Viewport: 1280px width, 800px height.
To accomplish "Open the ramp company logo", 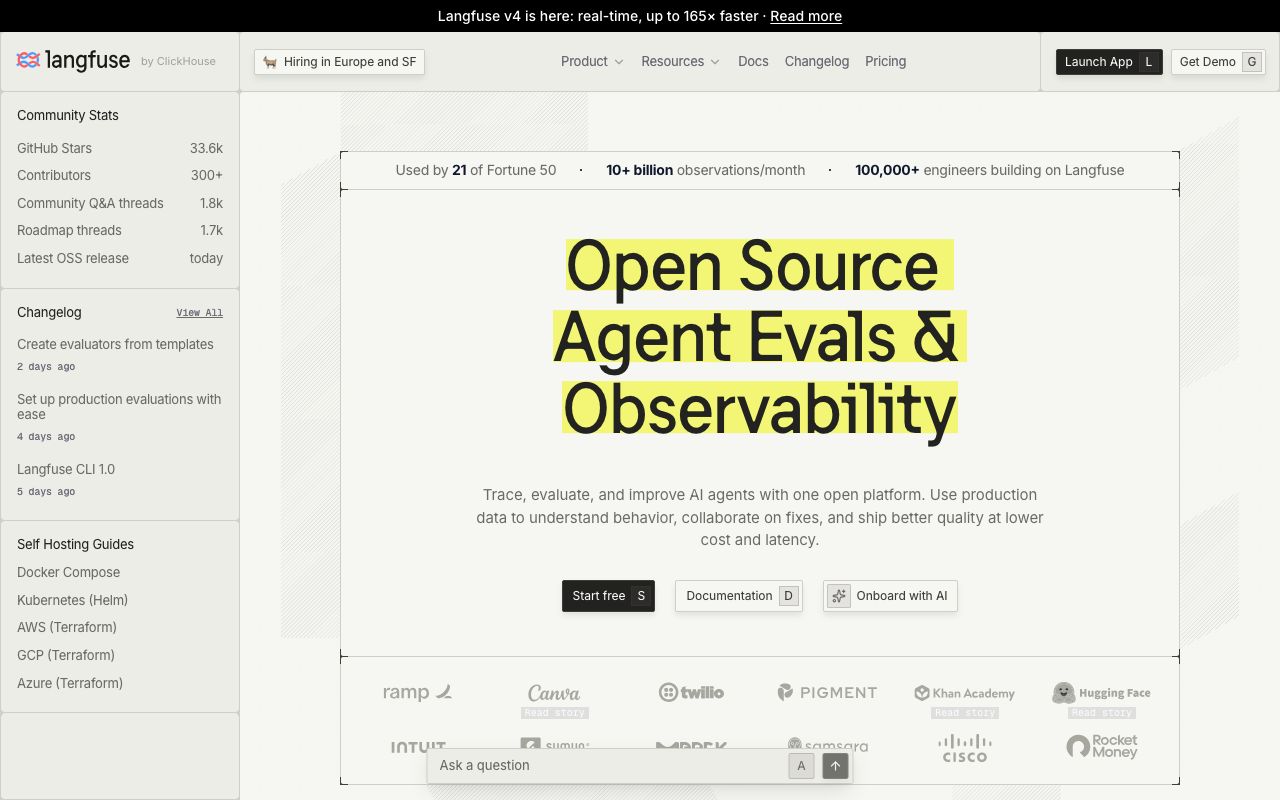I will tap(417, 692).
